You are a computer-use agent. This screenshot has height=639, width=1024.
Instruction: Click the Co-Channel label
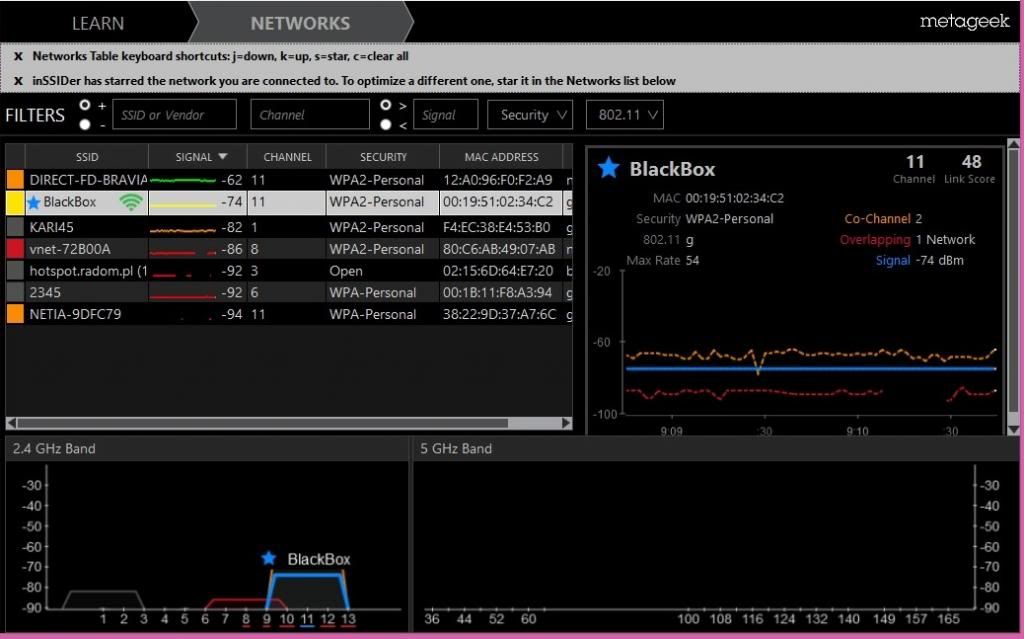(x=877, y=219)
